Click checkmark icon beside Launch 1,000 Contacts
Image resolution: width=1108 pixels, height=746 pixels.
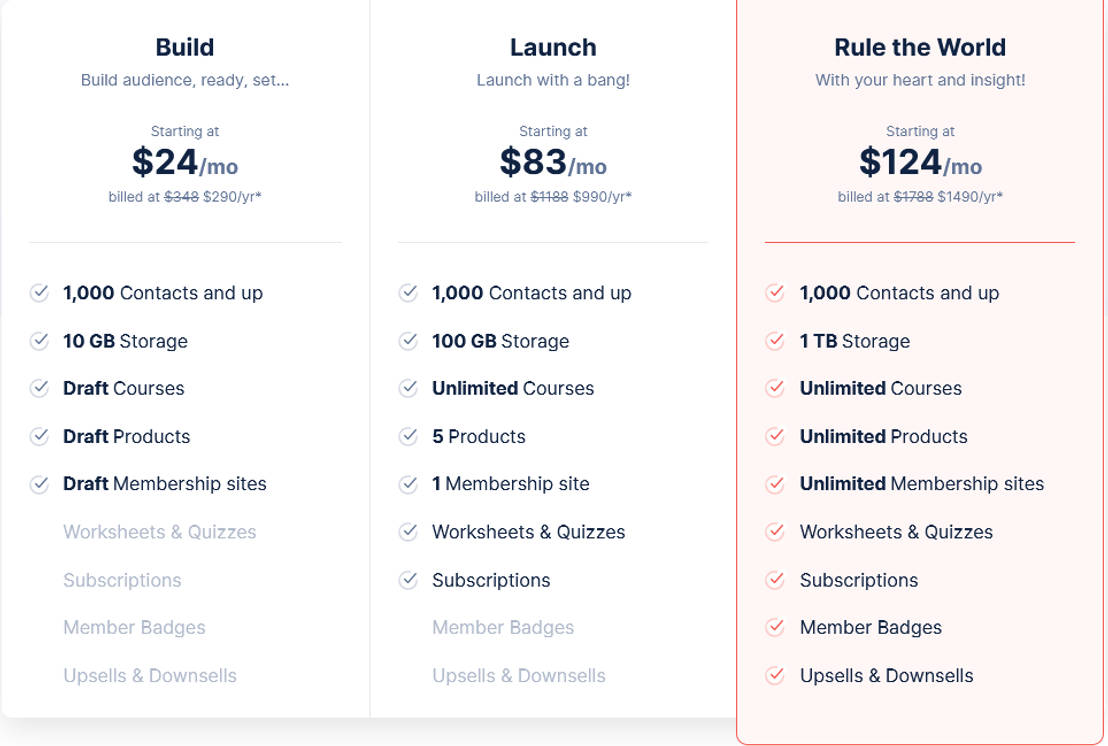click(x=408, y=292)
